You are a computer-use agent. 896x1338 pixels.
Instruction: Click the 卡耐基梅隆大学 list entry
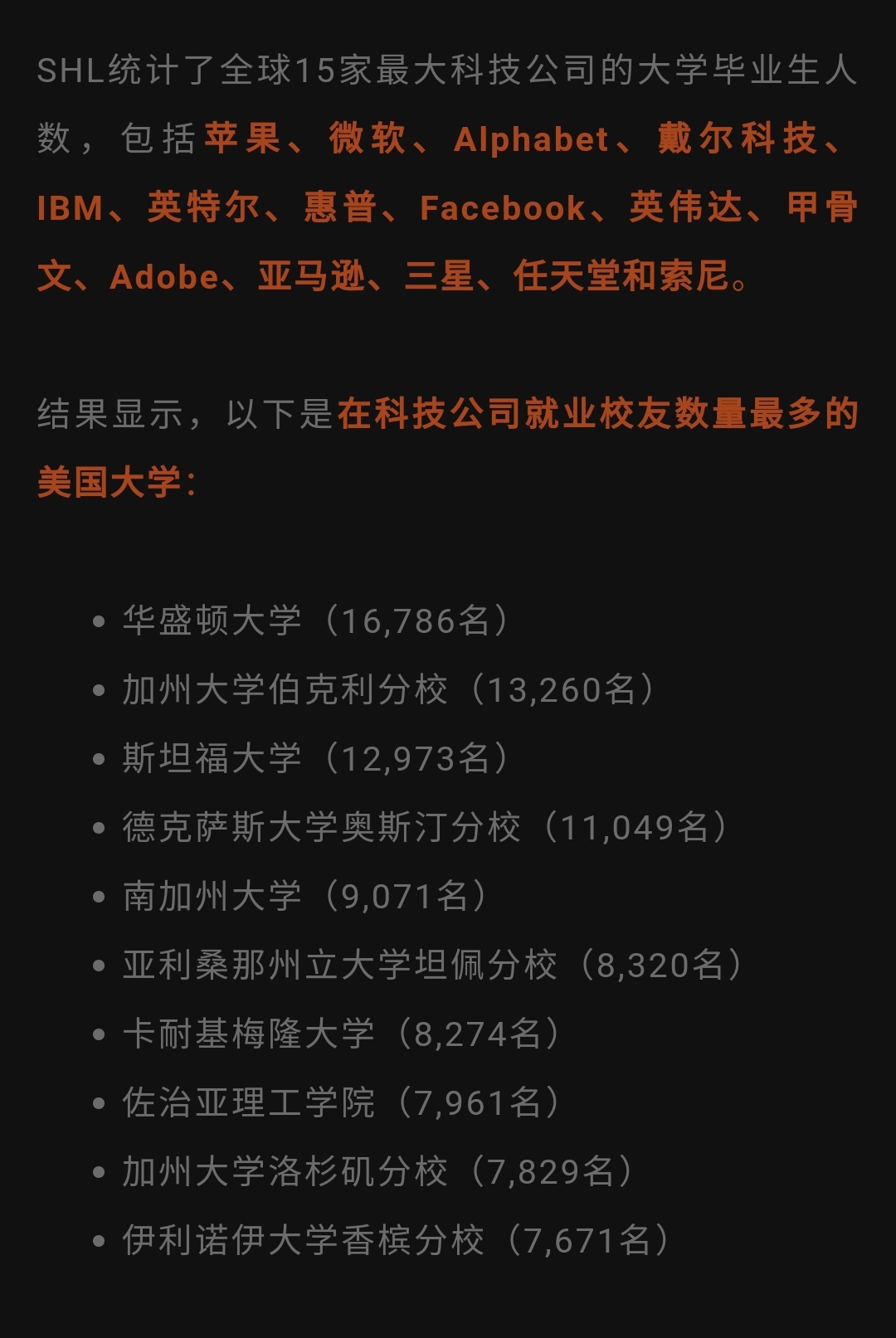coord(341,1034)
